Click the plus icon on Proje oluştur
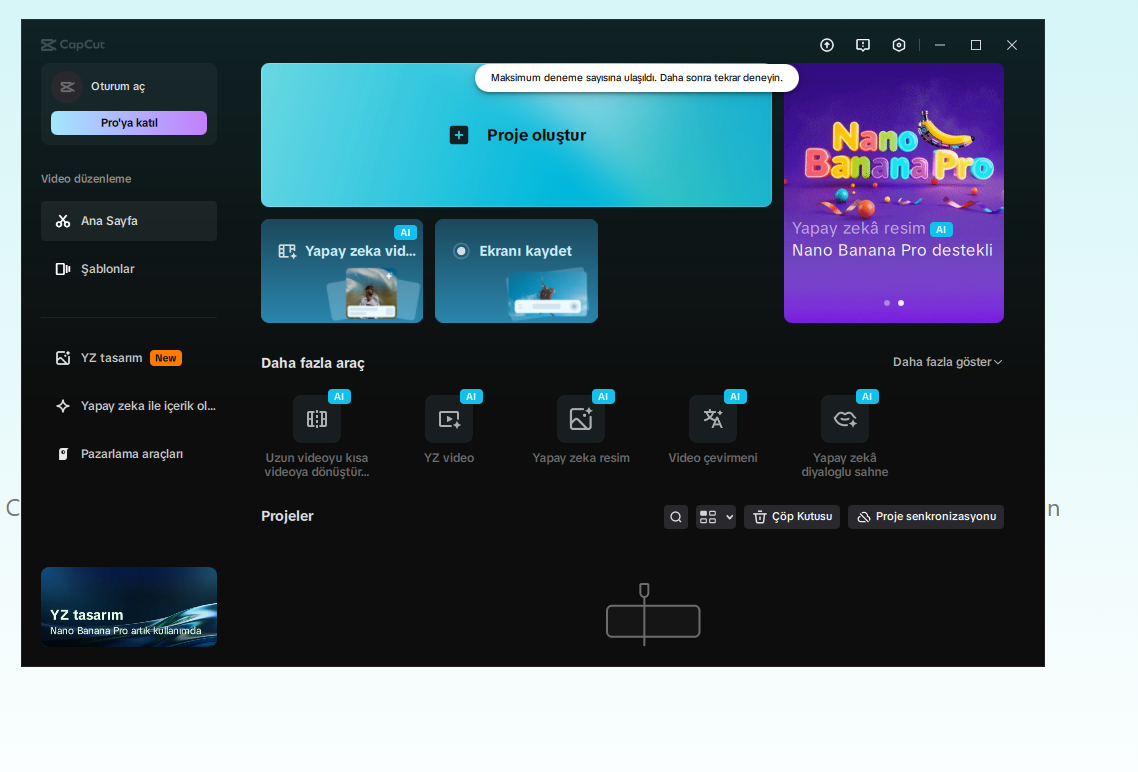 point(459,135)
